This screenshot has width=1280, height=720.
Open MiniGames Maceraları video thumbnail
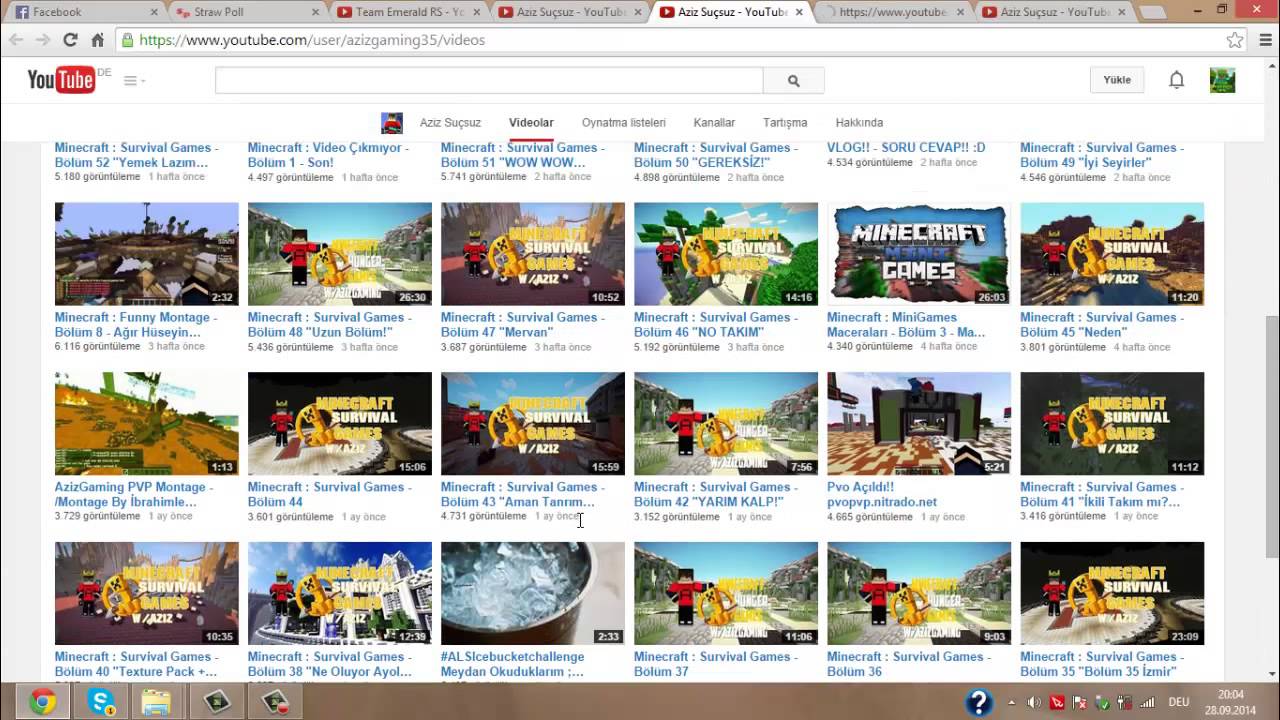tap(919, 254)
